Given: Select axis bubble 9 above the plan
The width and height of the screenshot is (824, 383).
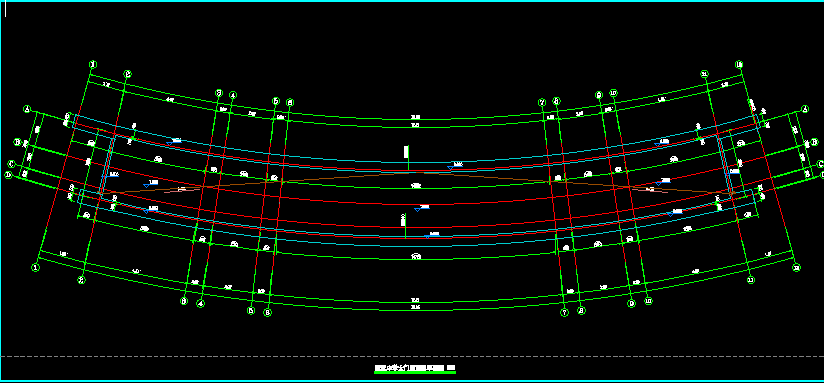Looking at the screenshot, I should point(599,95).
